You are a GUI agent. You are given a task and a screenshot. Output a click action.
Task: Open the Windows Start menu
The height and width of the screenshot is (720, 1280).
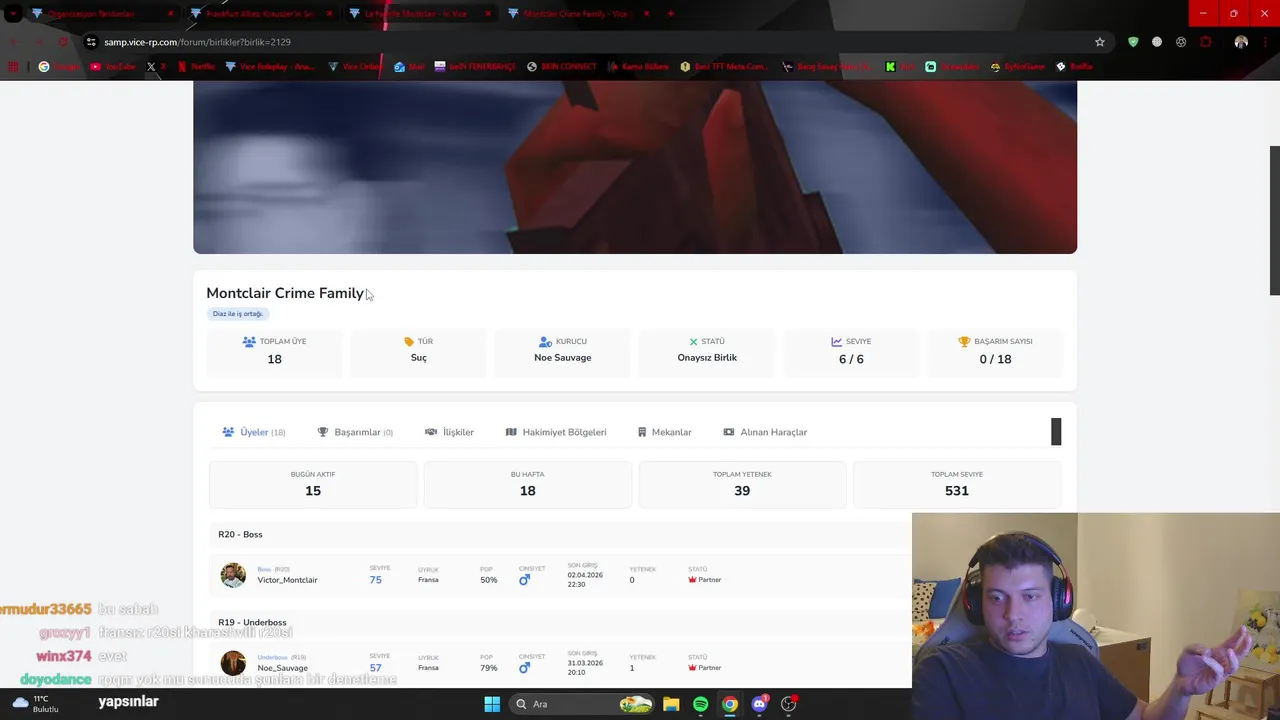492,704
